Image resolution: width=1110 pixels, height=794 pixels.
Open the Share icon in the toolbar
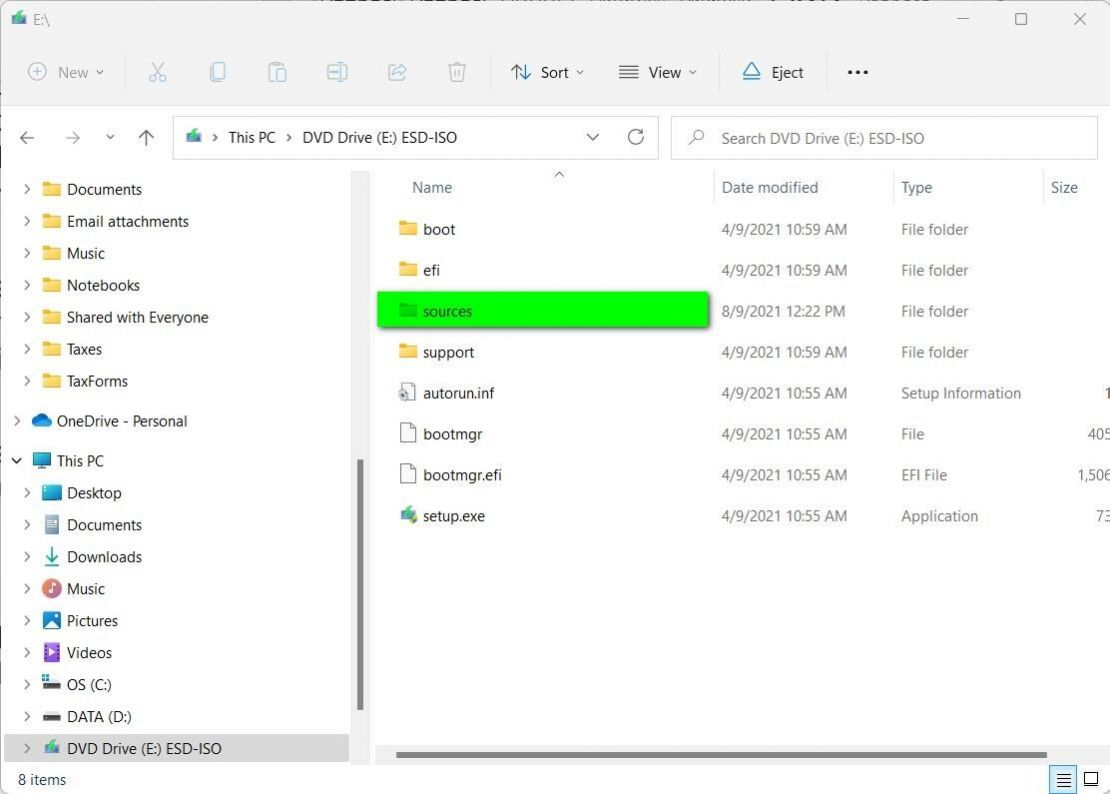pos(397,71)
